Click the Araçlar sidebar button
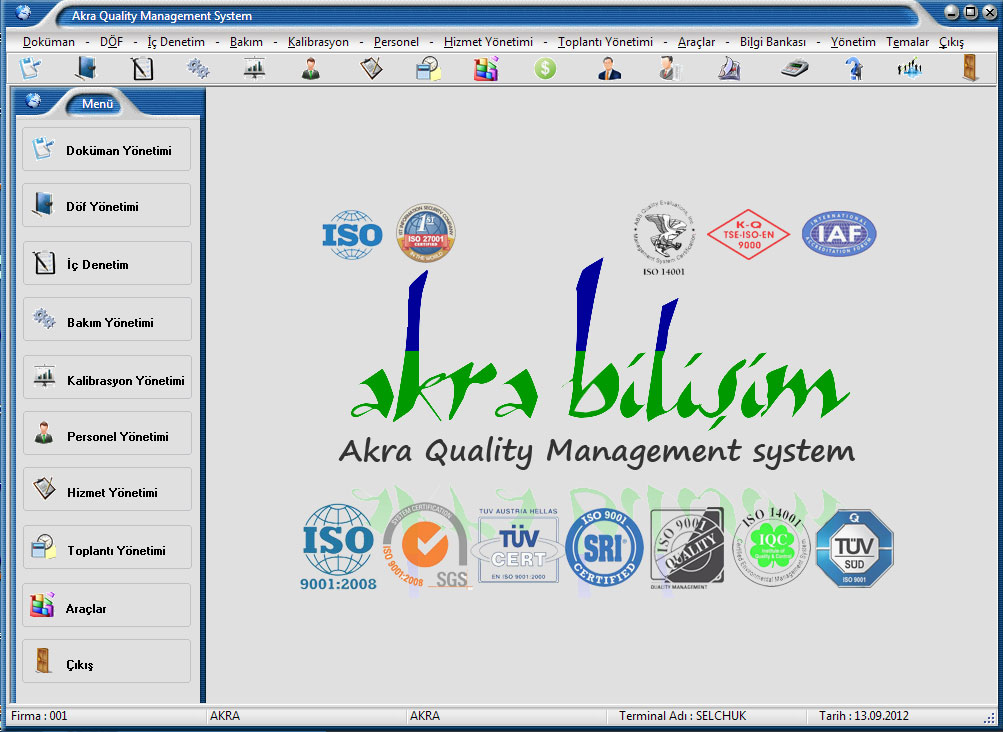This screenshot has width=1003, height=732. point(106,605)
